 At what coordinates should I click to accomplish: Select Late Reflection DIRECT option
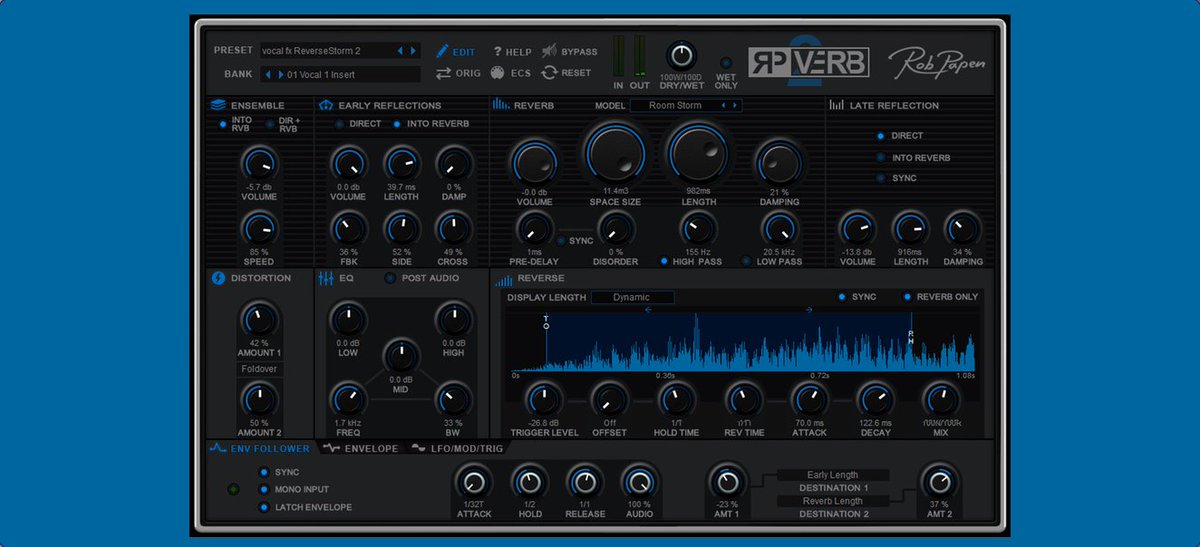(880, 135)
